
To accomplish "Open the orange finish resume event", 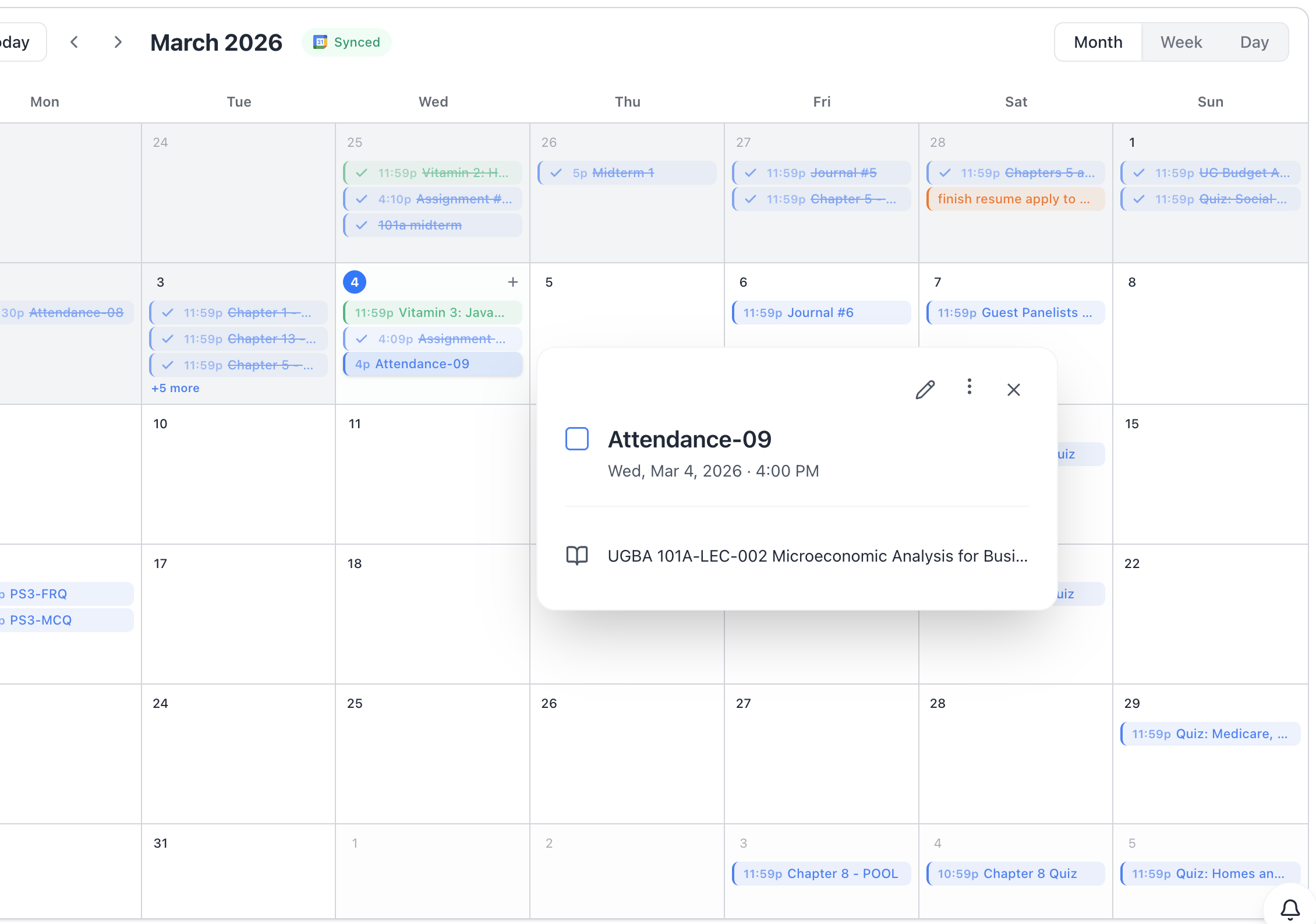I will tap(1015, 199).
